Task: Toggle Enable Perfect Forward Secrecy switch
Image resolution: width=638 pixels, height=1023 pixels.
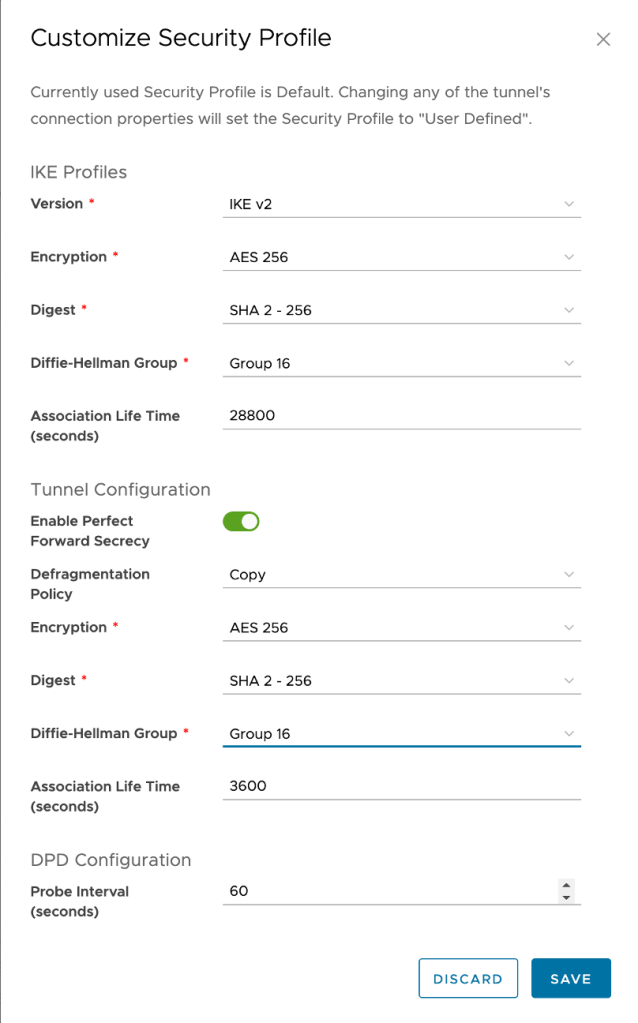Action: point(241,521)
